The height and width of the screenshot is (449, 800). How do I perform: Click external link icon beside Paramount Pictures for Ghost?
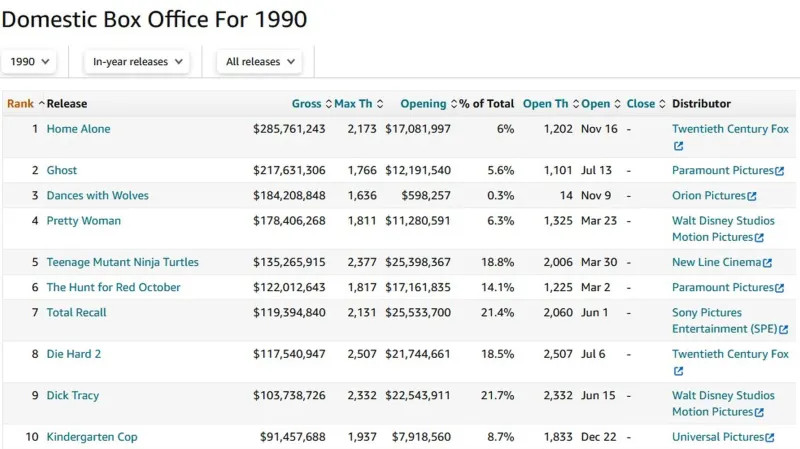780,171
